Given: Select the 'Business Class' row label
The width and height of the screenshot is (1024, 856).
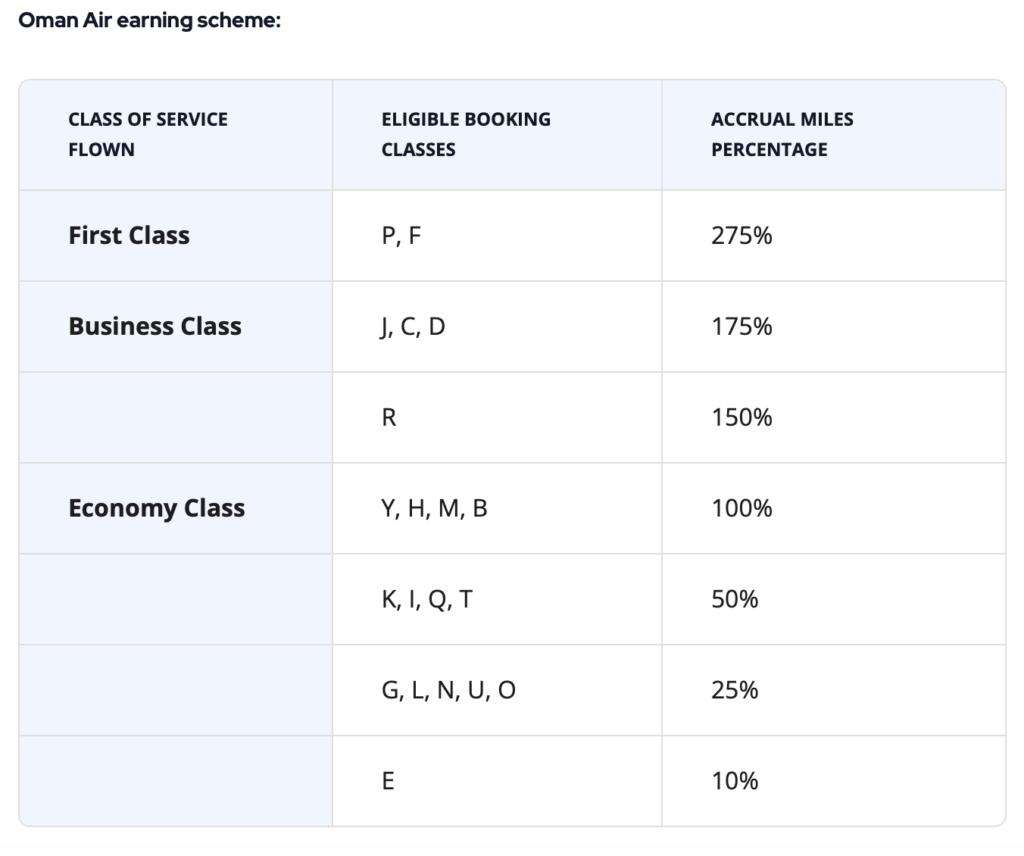Looking at the screenshot, I should coord(155,327).
